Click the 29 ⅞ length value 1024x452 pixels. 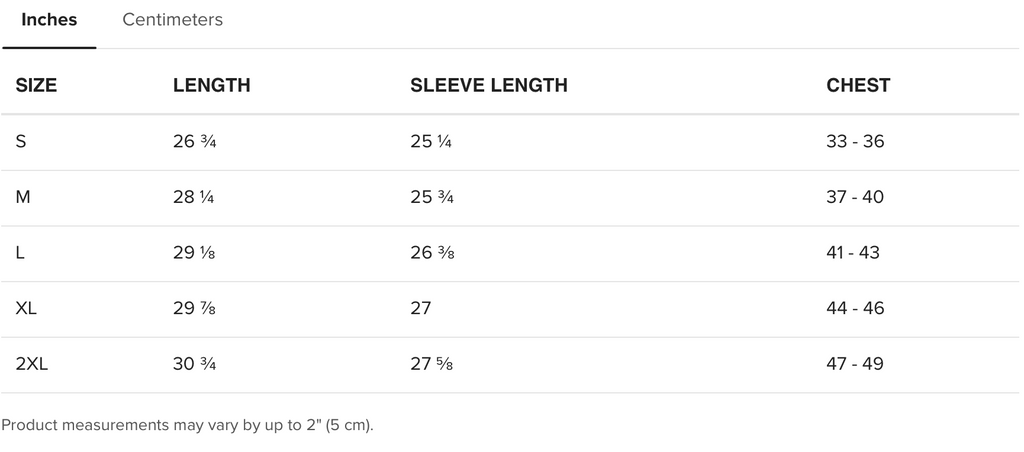click(194, 308)
